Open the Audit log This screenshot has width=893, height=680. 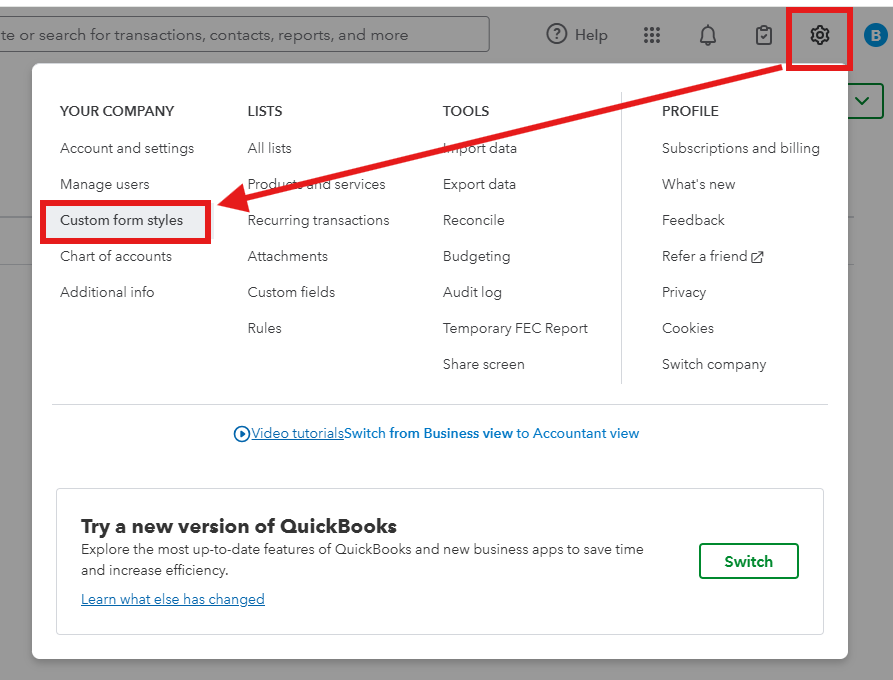point(472,292)
